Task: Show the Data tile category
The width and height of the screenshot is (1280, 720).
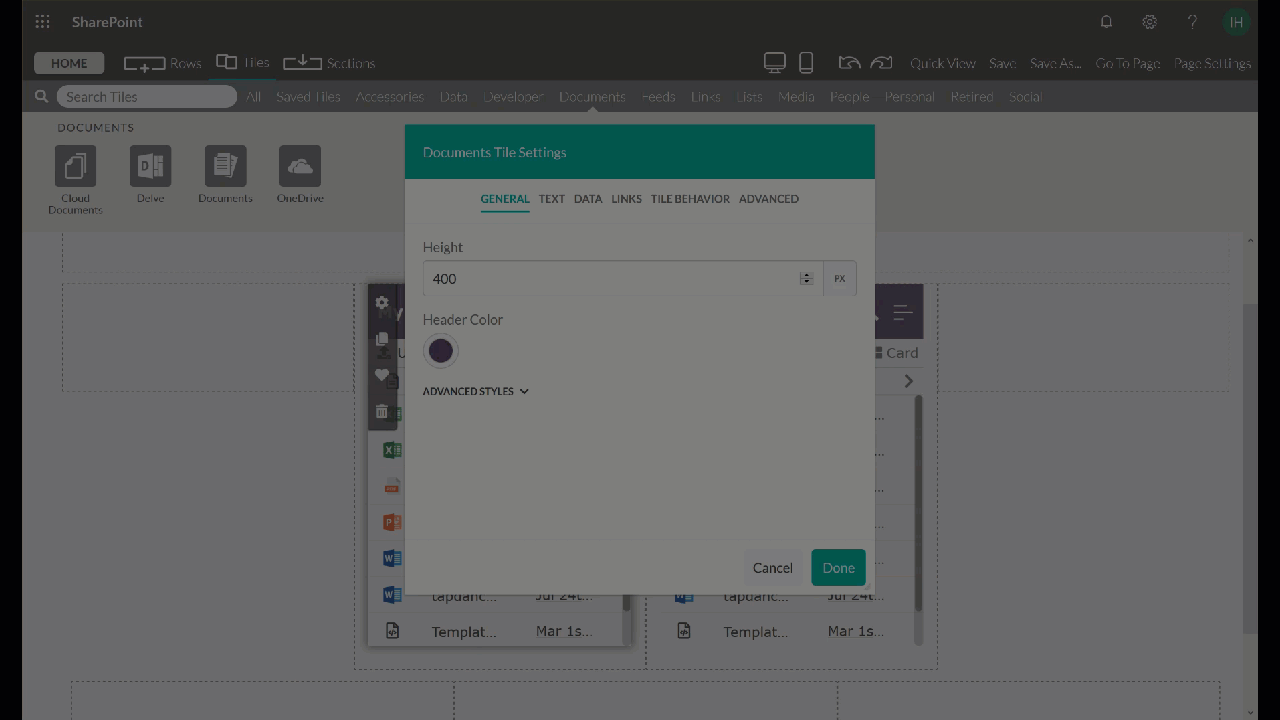Action: coord(454,97)
